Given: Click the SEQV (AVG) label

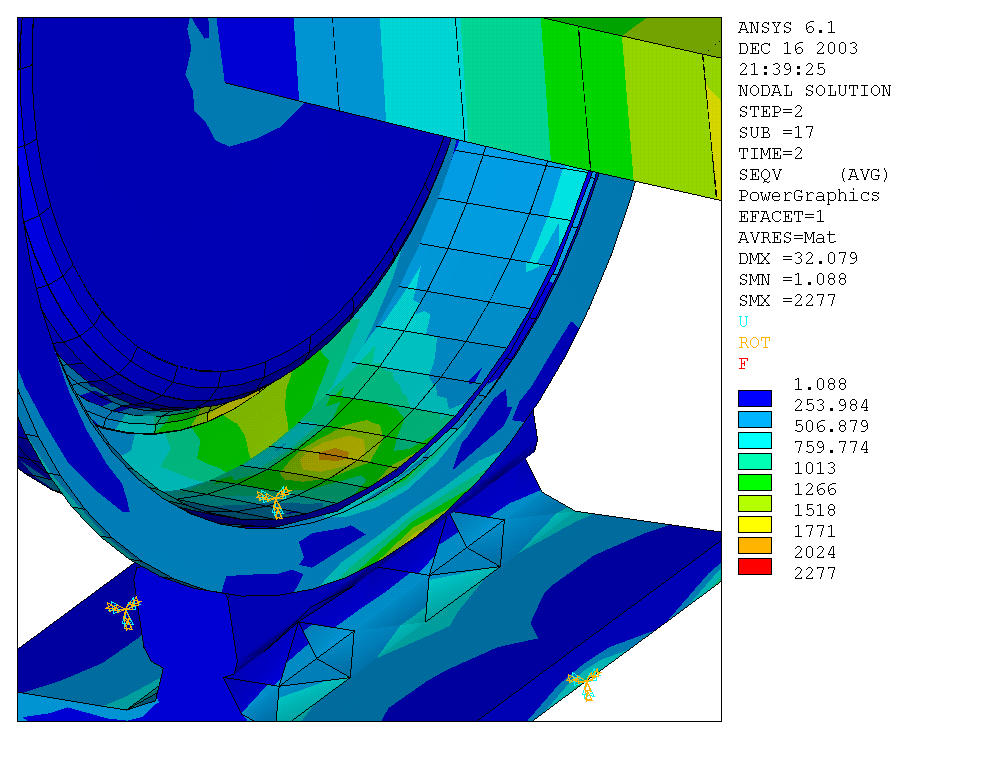Looking at the screenshot, I should pyautogui.click(x=814, y=175).
